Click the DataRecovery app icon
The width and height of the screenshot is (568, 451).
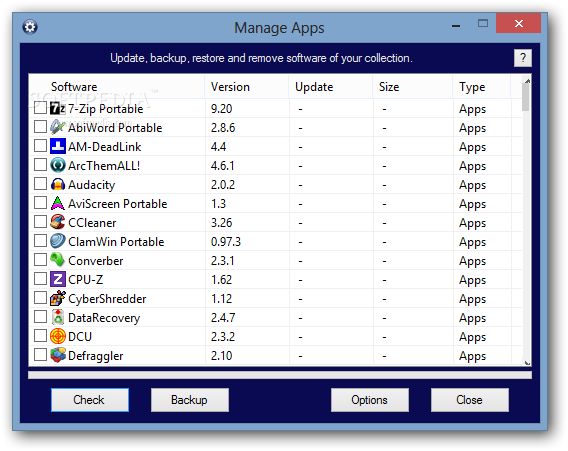[57, 317]
